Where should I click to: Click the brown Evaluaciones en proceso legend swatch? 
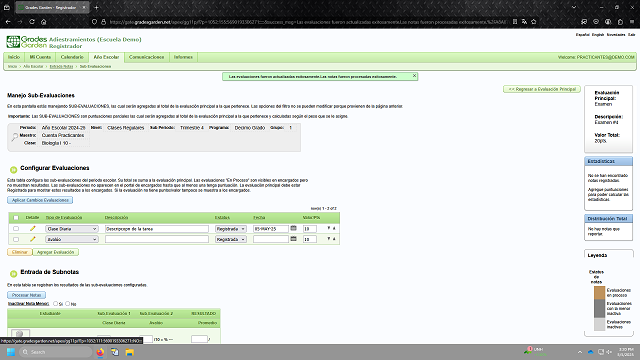coord(599,293)
